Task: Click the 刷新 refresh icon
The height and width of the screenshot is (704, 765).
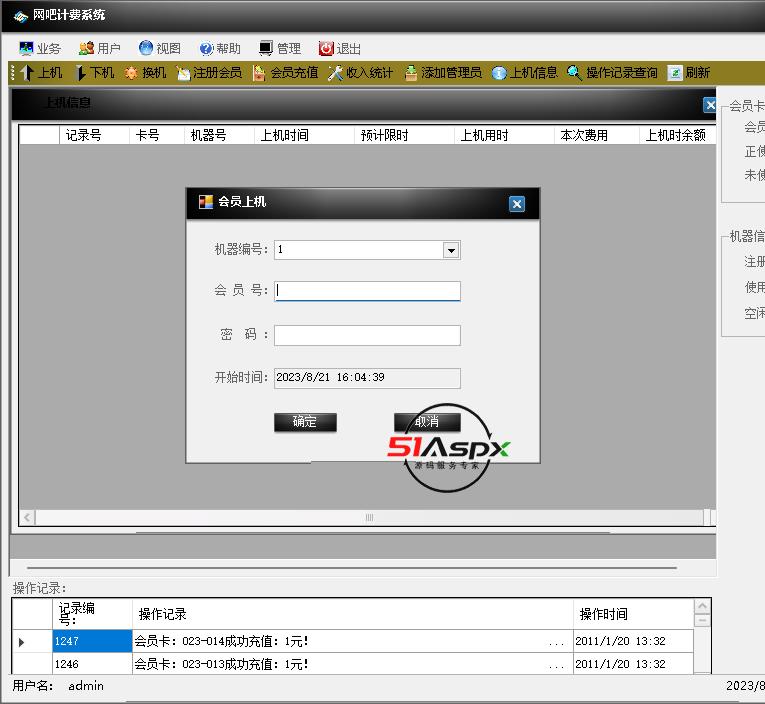Action: click(x=675, y=73)
